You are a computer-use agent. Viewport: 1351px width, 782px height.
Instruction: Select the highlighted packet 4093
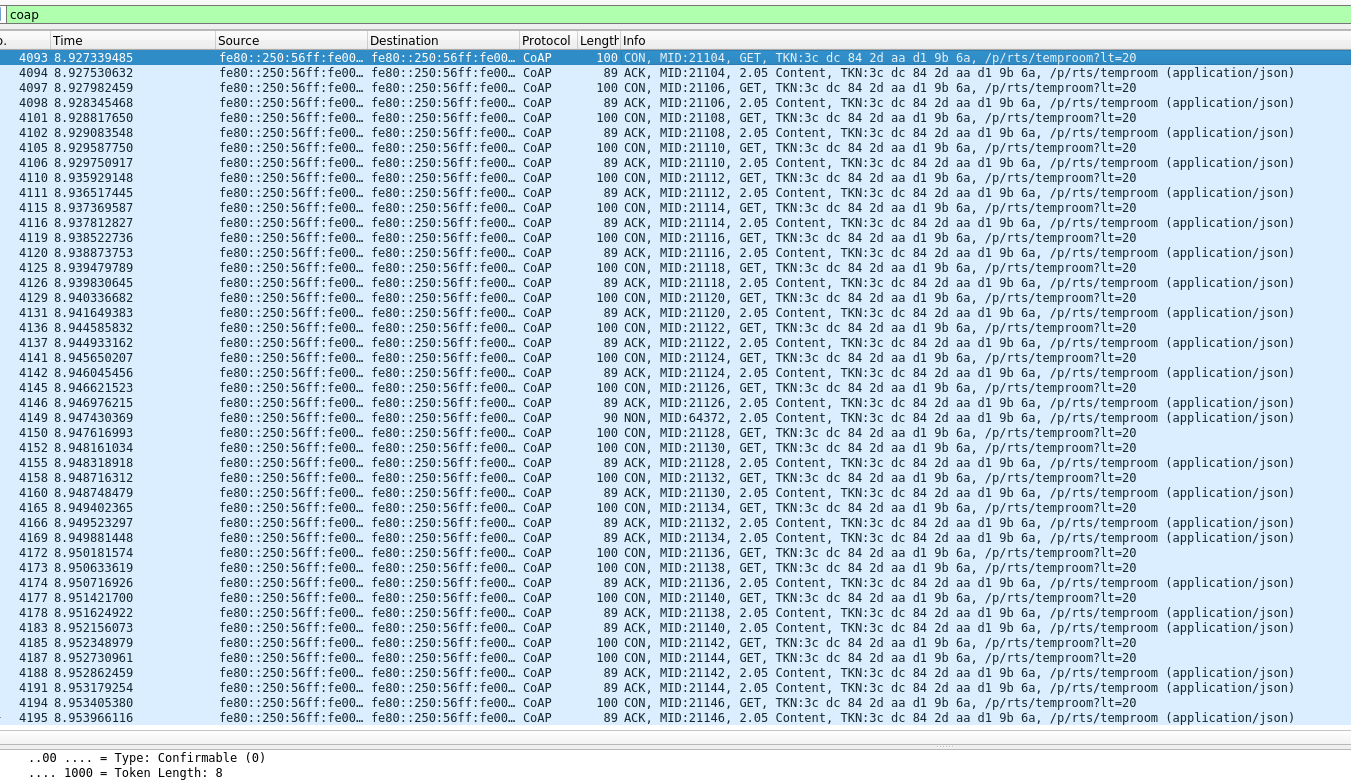pyautogui.click(x=400, y=57)
